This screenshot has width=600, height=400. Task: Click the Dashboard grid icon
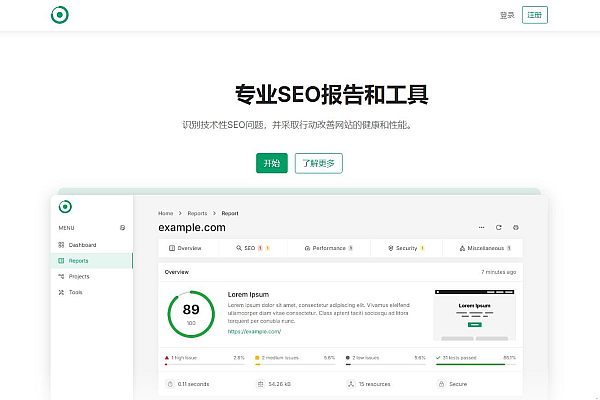[61, 245]
